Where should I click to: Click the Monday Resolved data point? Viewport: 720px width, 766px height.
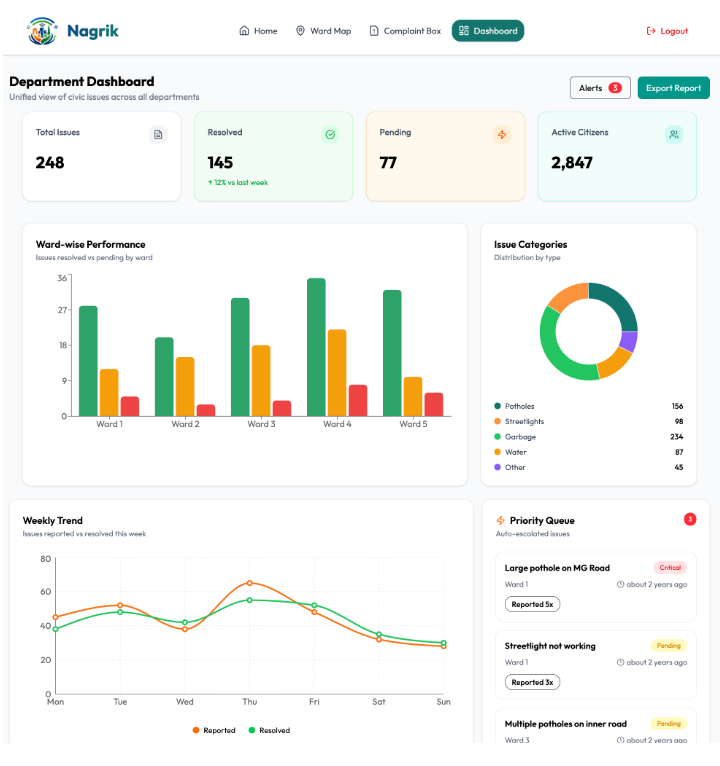56,629
